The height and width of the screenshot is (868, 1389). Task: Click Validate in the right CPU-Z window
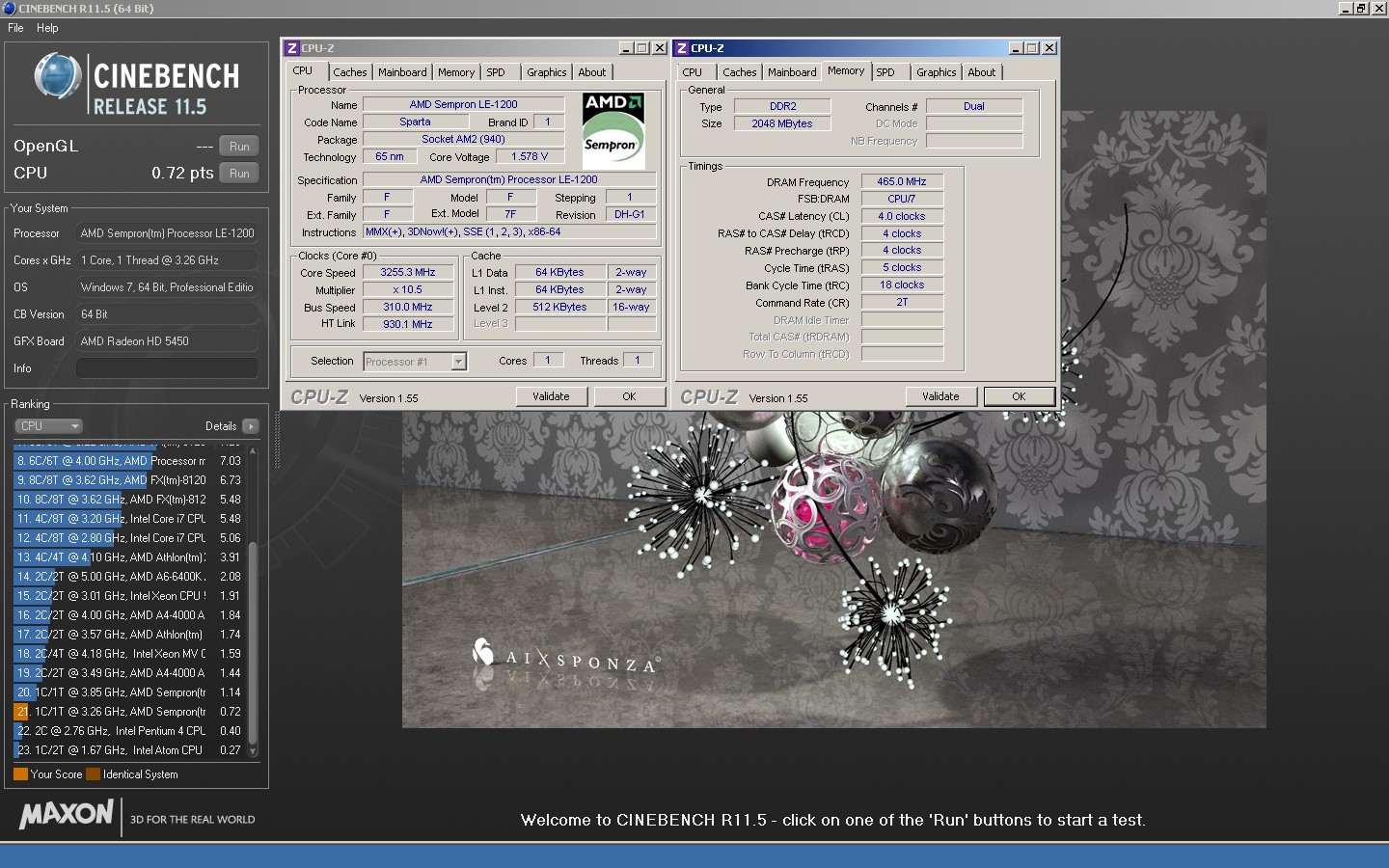coord(940,396)
